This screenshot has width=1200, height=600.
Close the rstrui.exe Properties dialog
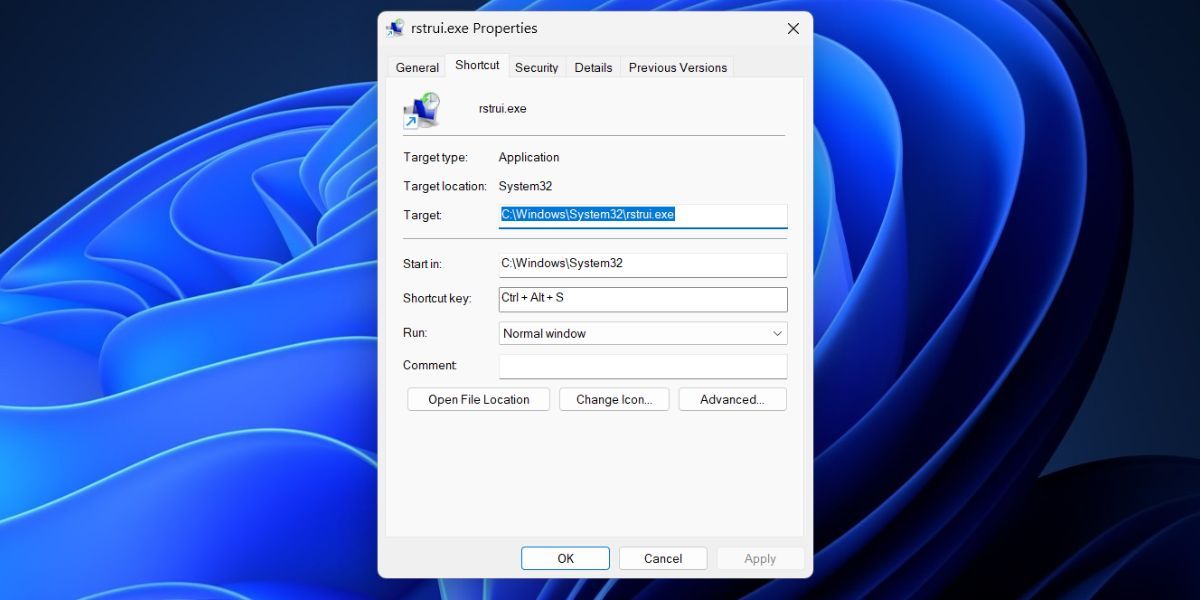(x=793, y=28)
